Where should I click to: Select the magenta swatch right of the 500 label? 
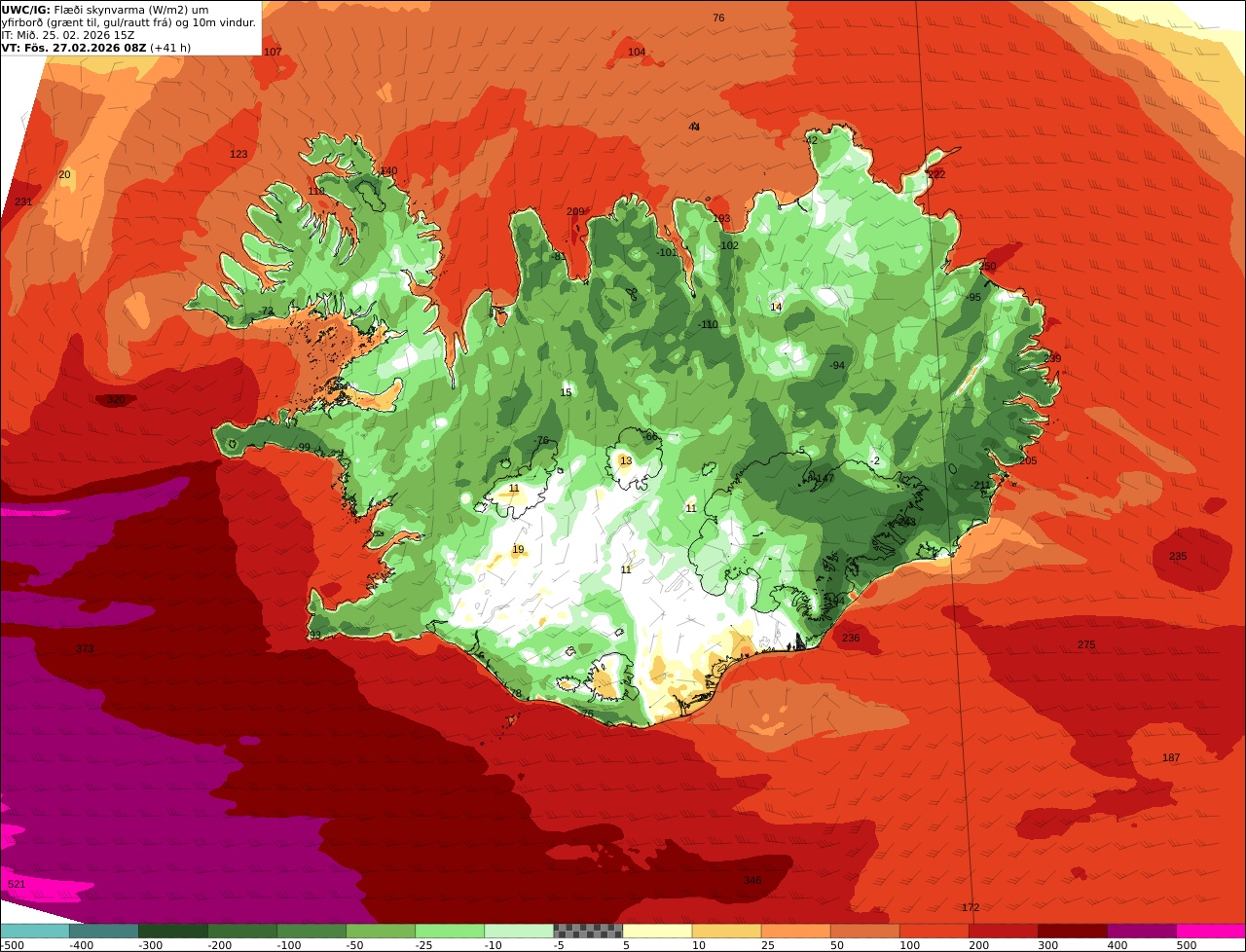coord(1210,931)
